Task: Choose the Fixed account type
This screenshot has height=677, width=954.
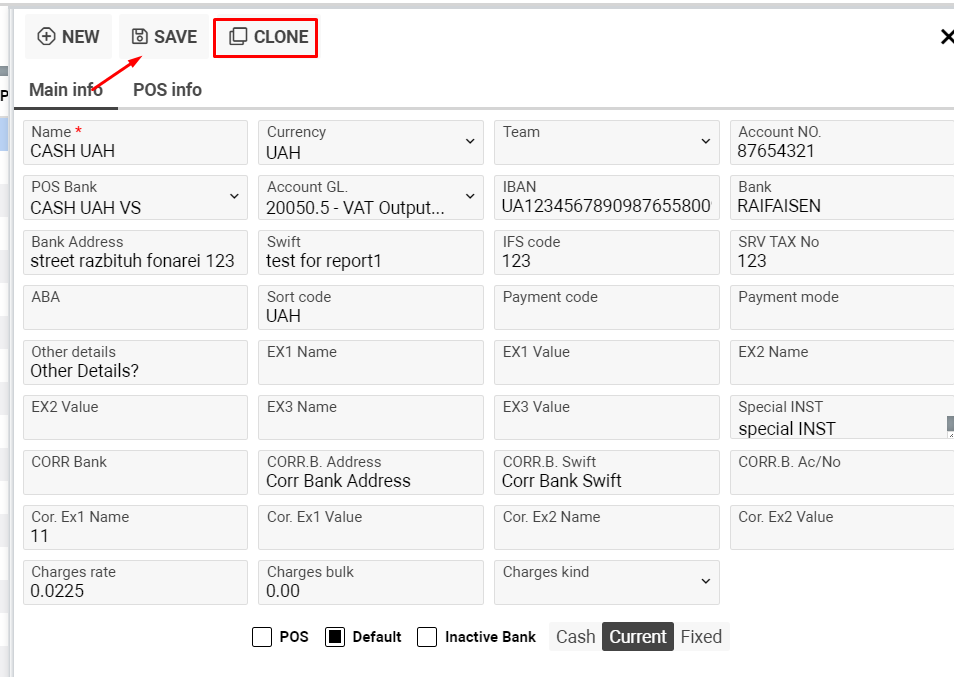Action: [701, 637]
